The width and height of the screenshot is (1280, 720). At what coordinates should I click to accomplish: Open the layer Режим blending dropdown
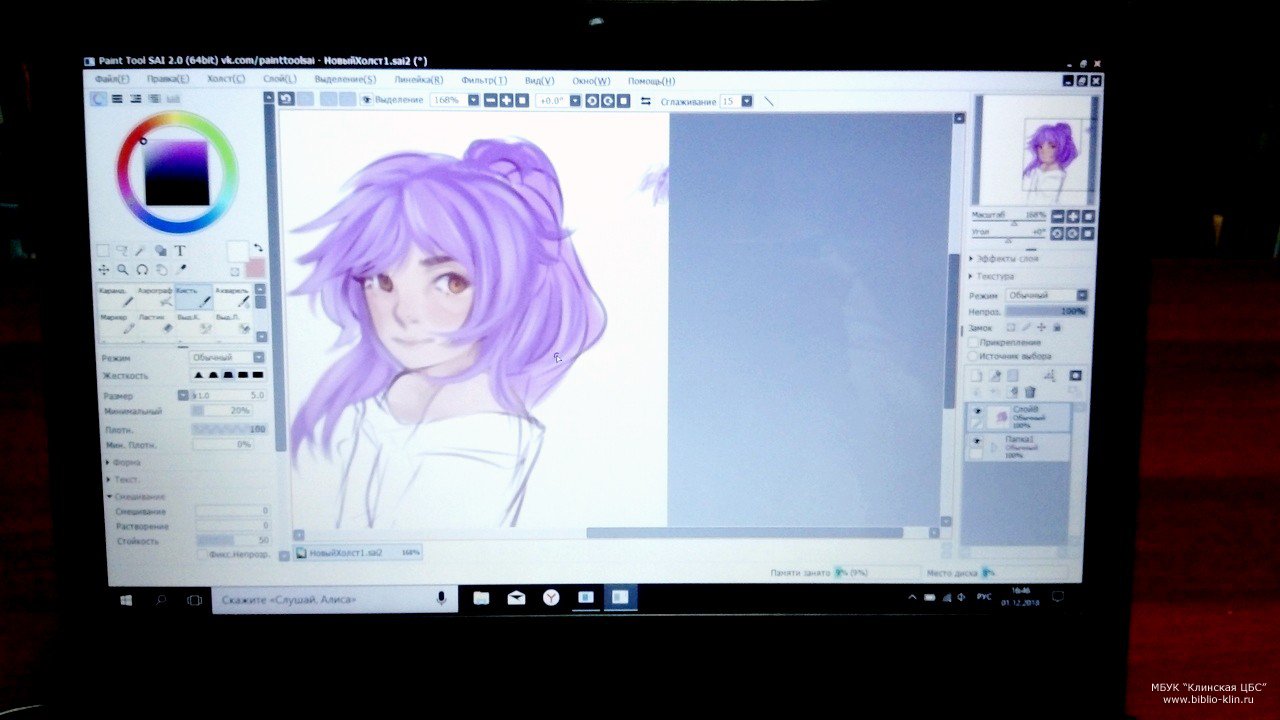(x=1047, y=295)
